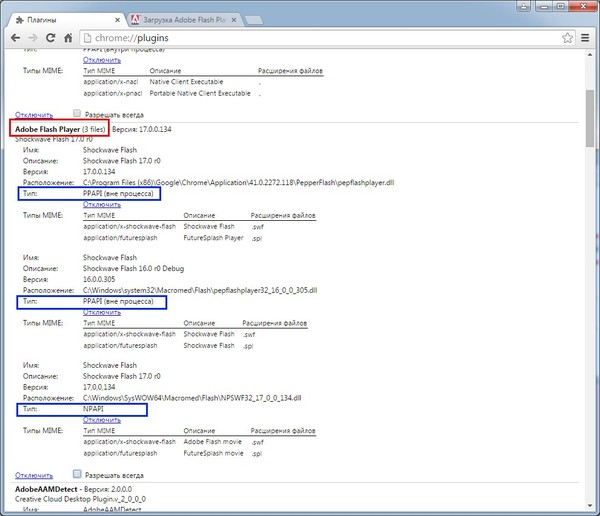Click Отключить link left of upper Разрешать всегда
The height and width of the screenshot is (516, 600).
tap(34, 115)
